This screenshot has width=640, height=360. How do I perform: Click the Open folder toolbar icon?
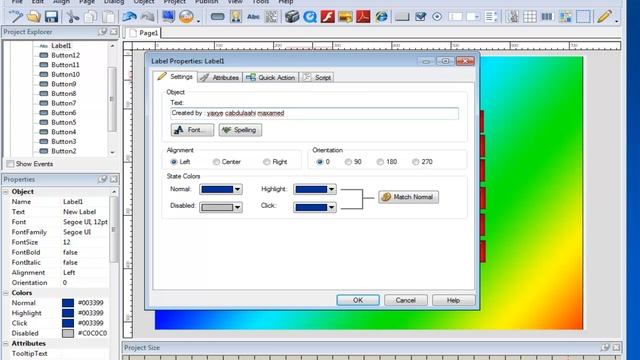click(x=34, y=17)
